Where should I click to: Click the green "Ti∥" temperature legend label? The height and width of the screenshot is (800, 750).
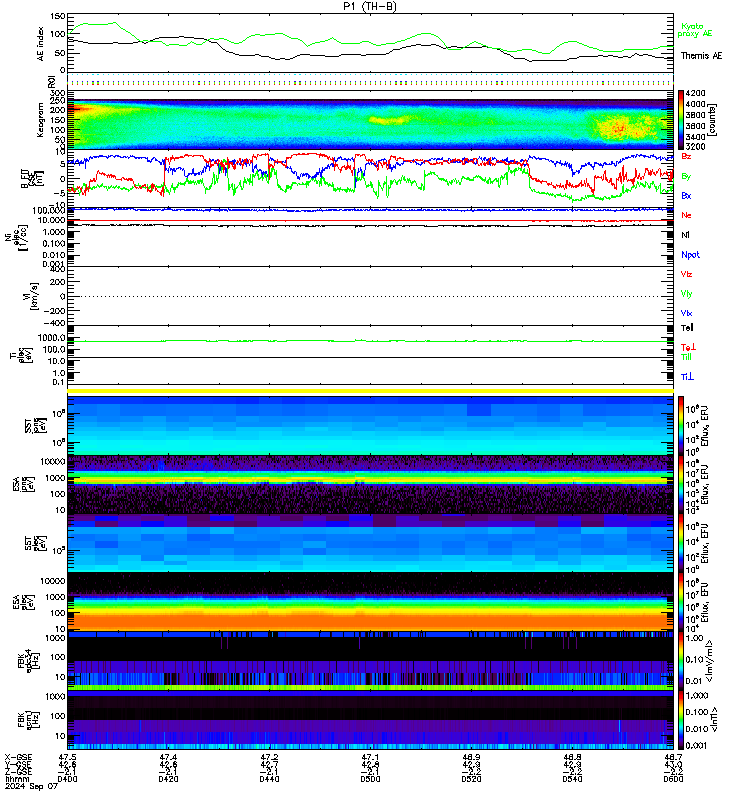click(686, 357)
